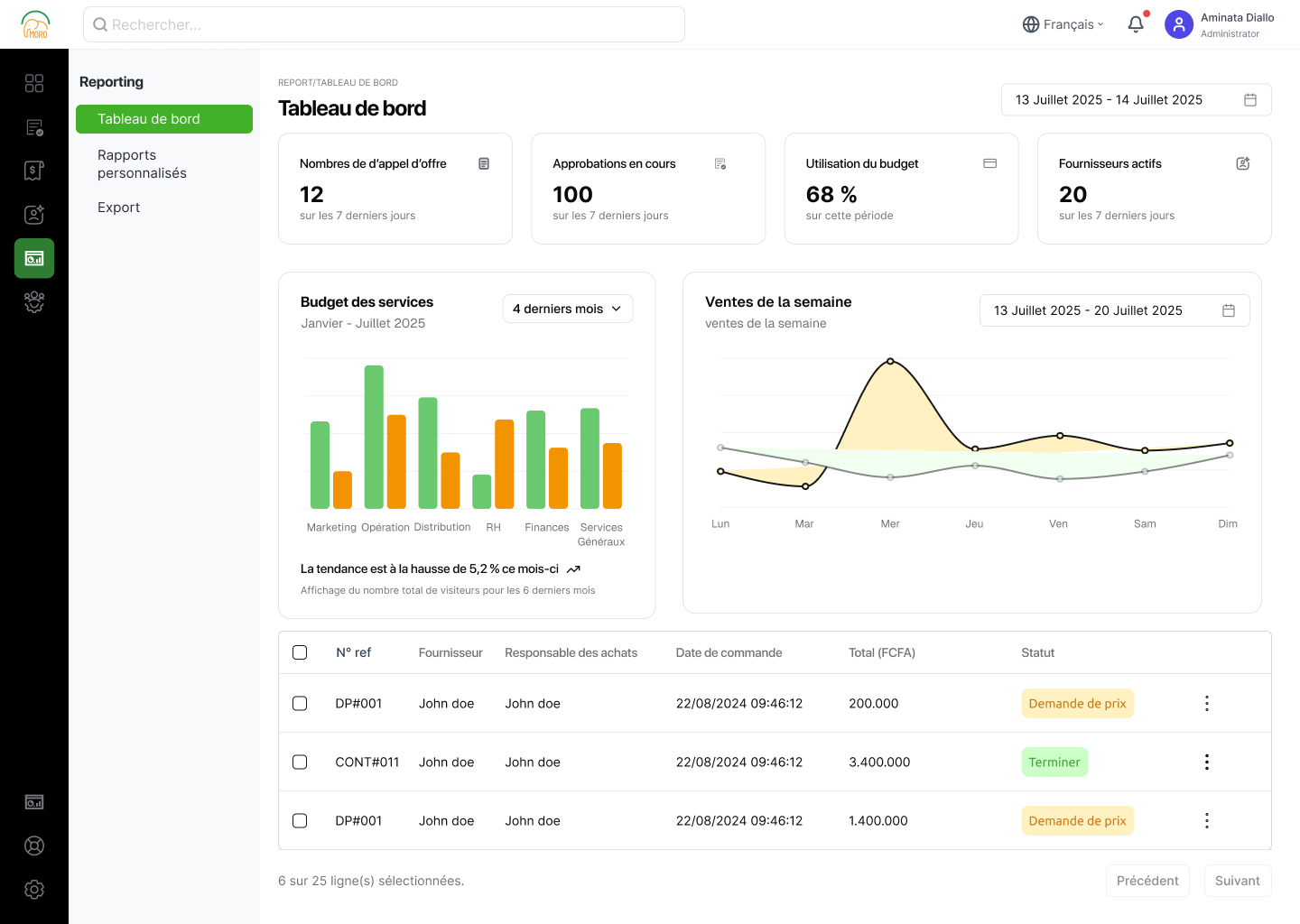Viewport: 1300px width, 924px height.
Task: Click the help lifebuoy icon in sidebar
Action: click(34, 845)
